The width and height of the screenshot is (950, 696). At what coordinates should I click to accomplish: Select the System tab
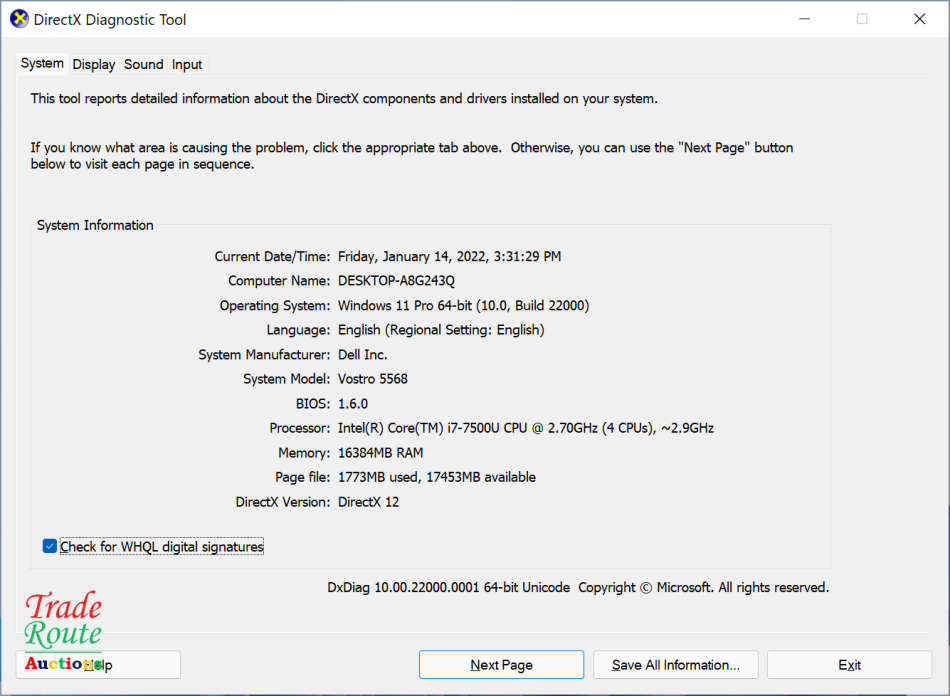pyautogui.click(x=42, y=63)
